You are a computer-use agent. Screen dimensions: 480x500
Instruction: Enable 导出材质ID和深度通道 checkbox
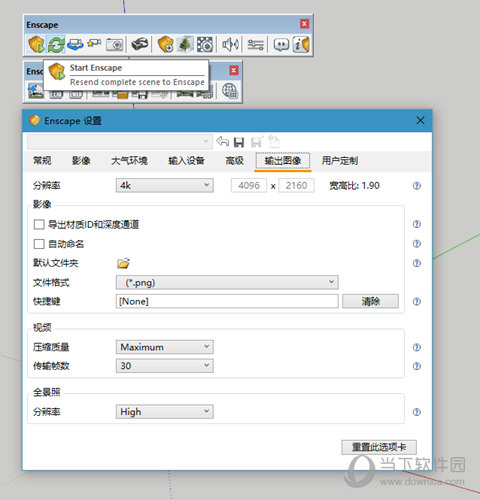click(39, 224)
